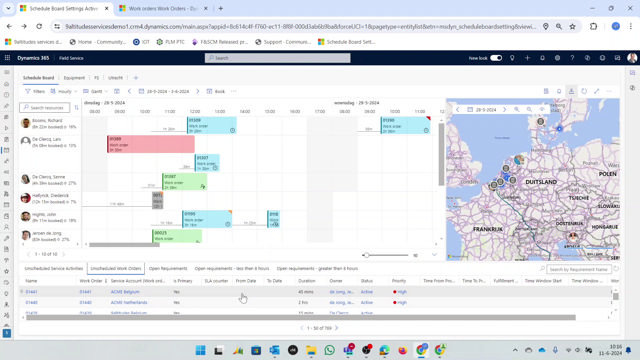Open Unscheduled Work Orders tab
640x360 pixels.
click(116, 269)
